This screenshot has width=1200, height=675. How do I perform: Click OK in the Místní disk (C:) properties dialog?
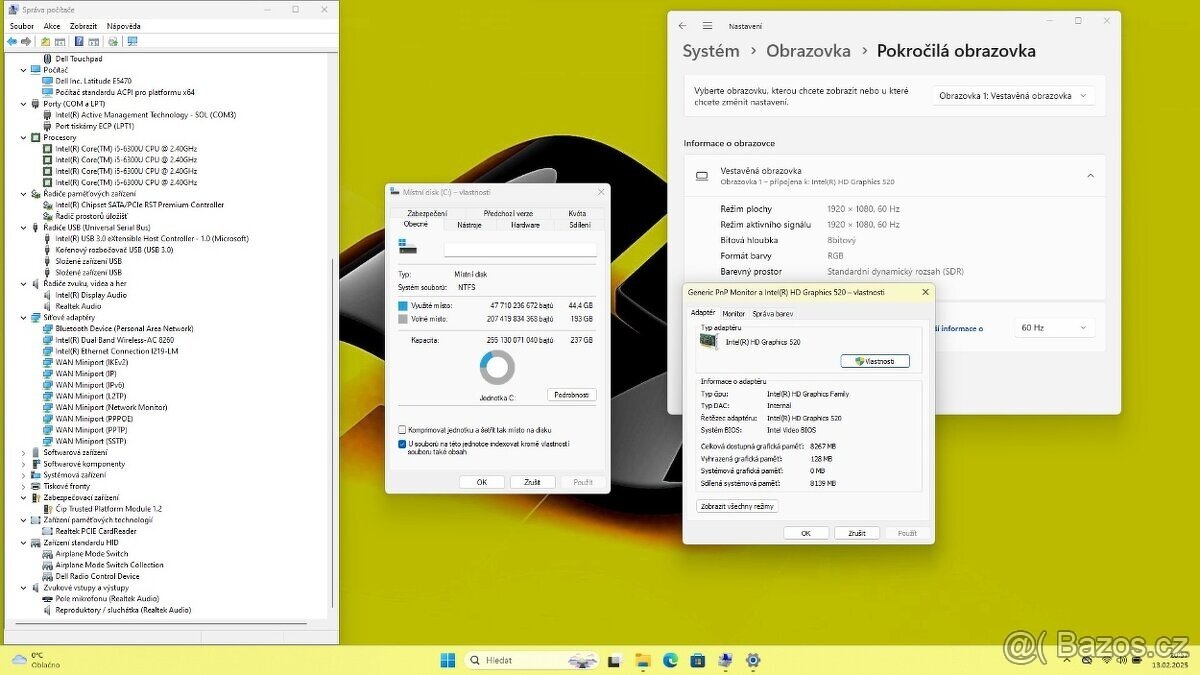[x=482, y=482]
